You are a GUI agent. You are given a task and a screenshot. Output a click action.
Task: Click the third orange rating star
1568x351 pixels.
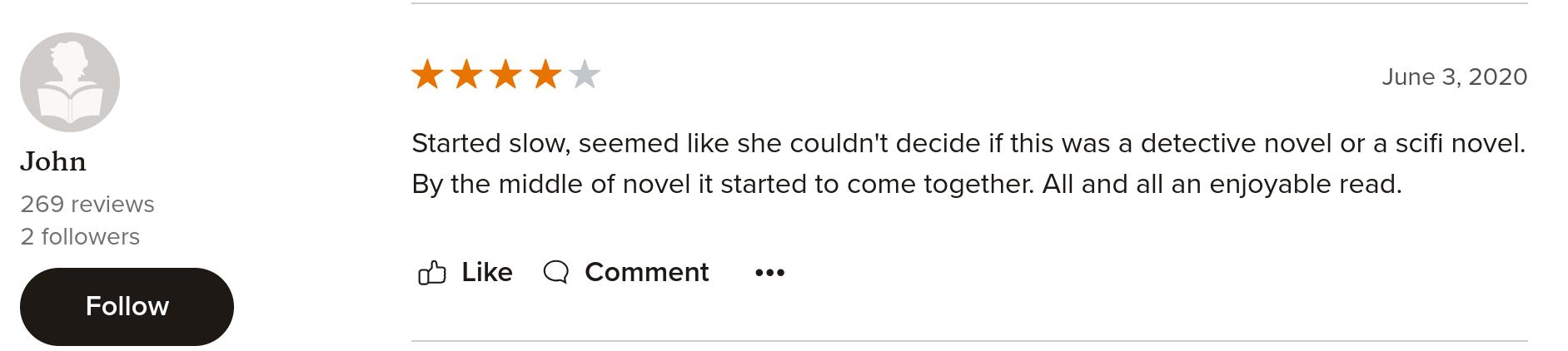click(505, 75)
